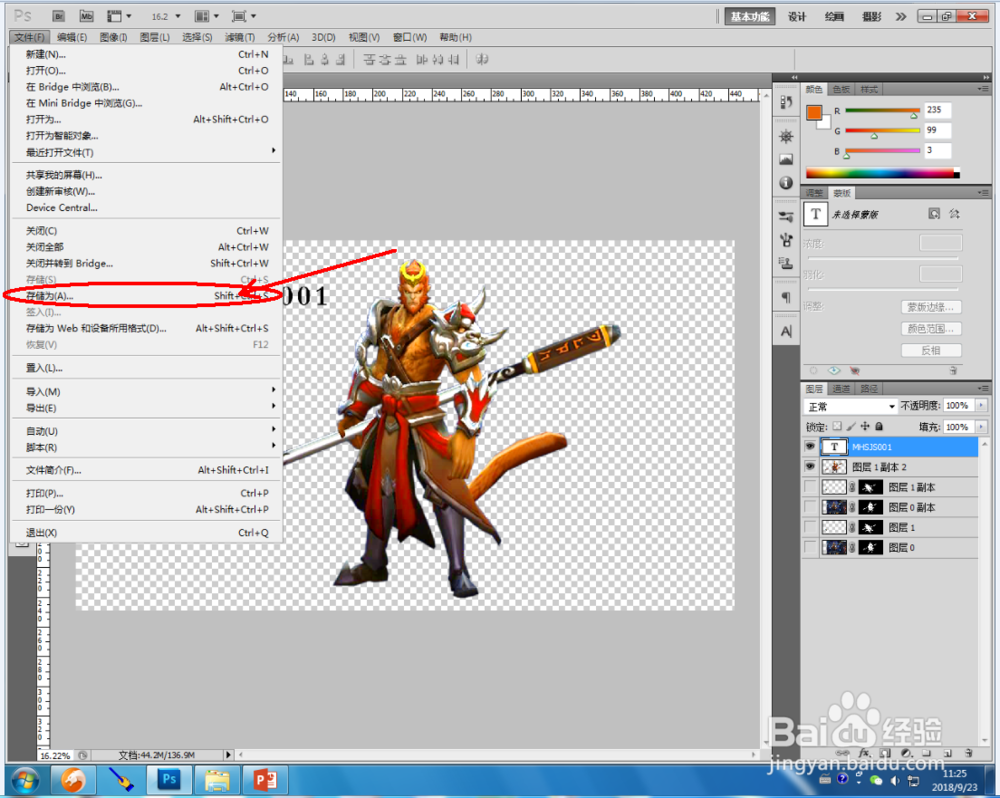
Task: Open the Histogram panel icon
Action: (786, 159)
